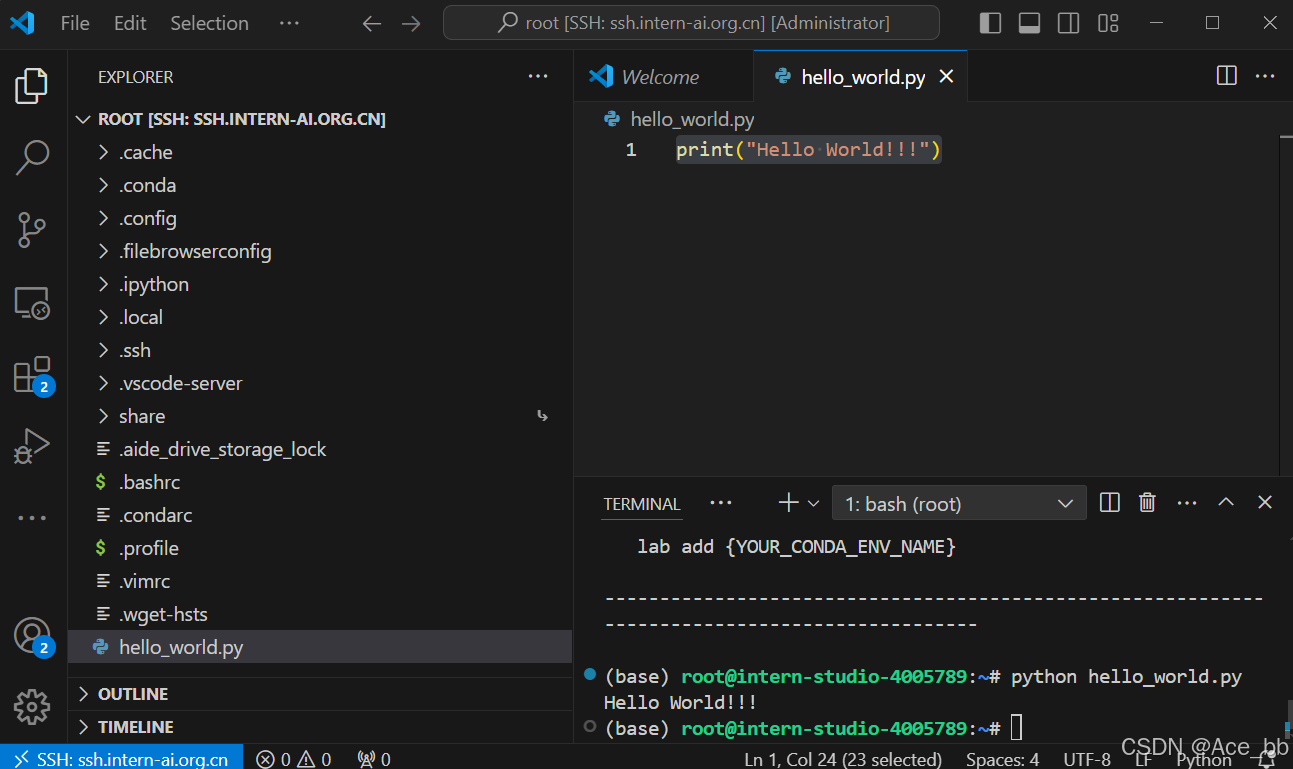Viewport: 1293px width, 769px height.
Task: Select hello_world.py in the file tree
Action: (320, 647)
